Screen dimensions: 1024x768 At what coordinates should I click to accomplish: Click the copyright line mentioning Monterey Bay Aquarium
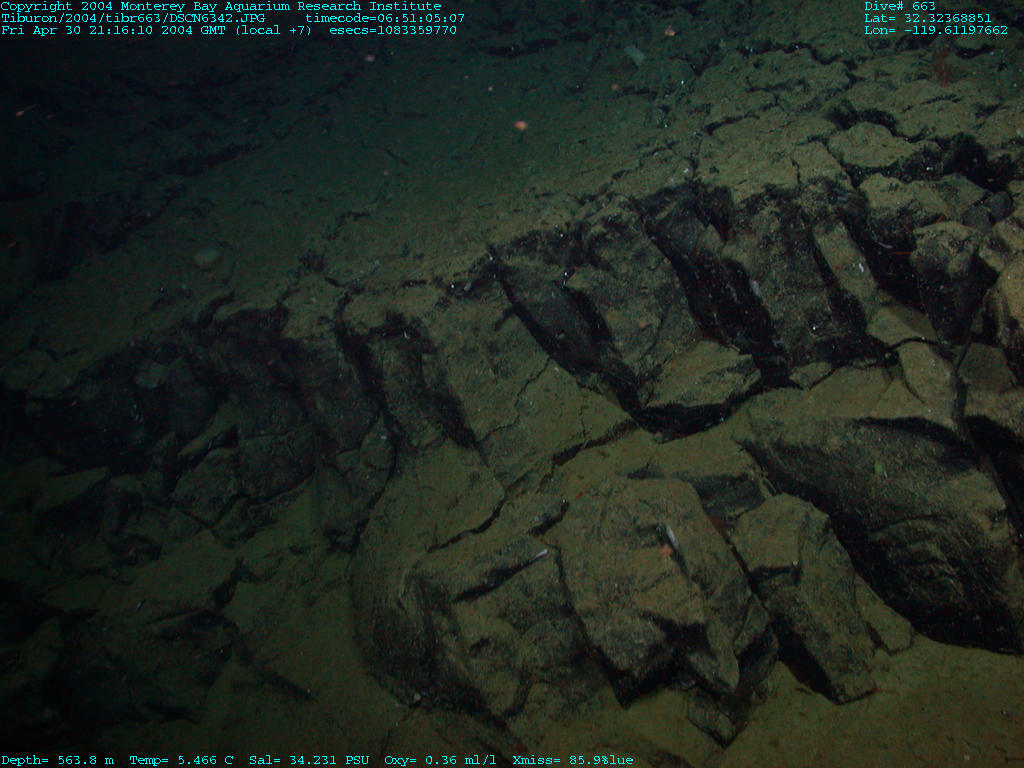221,7
